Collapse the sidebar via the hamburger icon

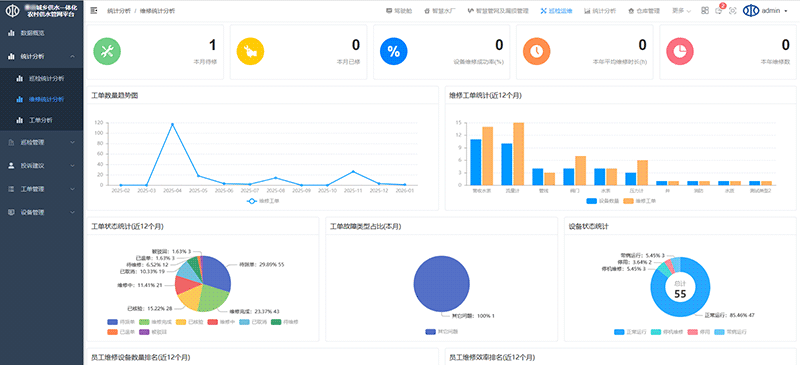coord(94,11)
